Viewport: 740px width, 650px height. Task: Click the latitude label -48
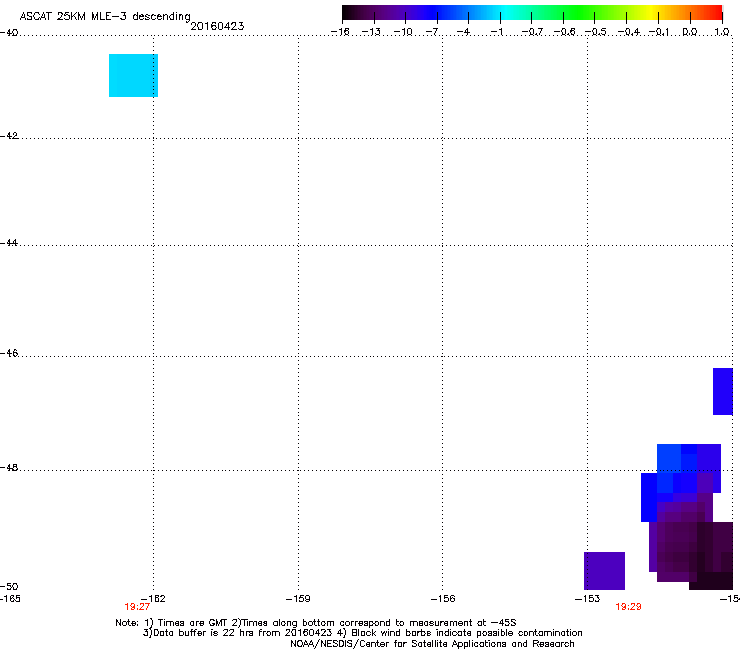click(9, 467)
